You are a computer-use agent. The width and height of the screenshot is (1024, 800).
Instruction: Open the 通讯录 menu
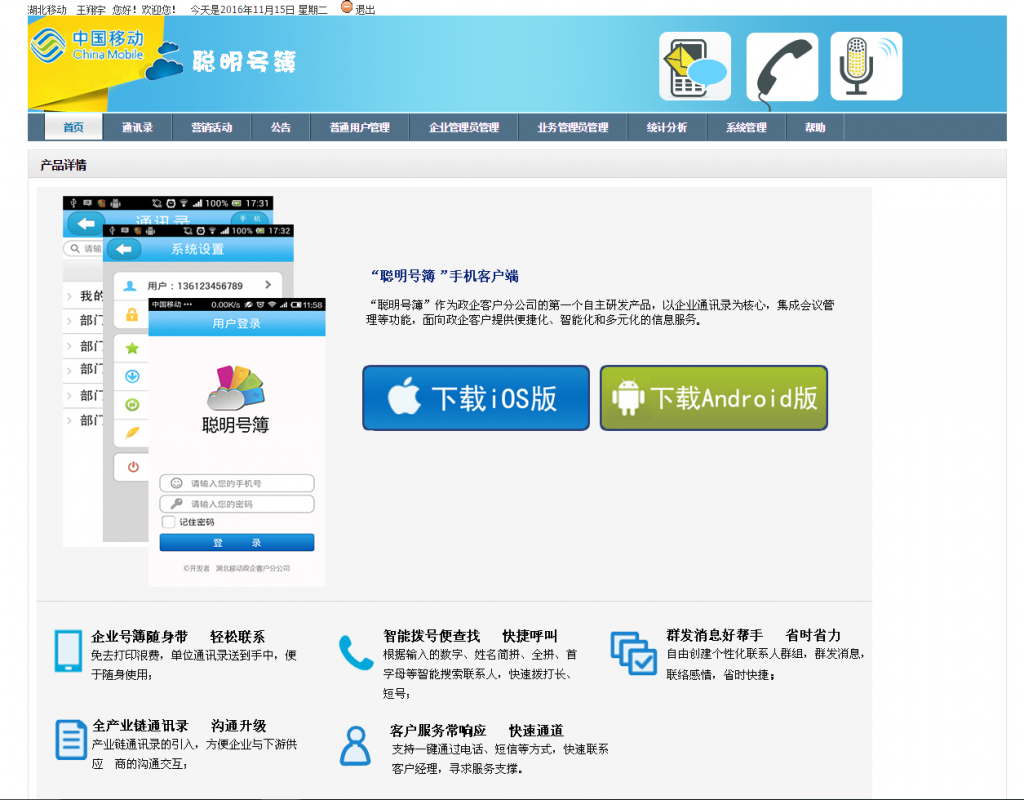coord(137,127)
